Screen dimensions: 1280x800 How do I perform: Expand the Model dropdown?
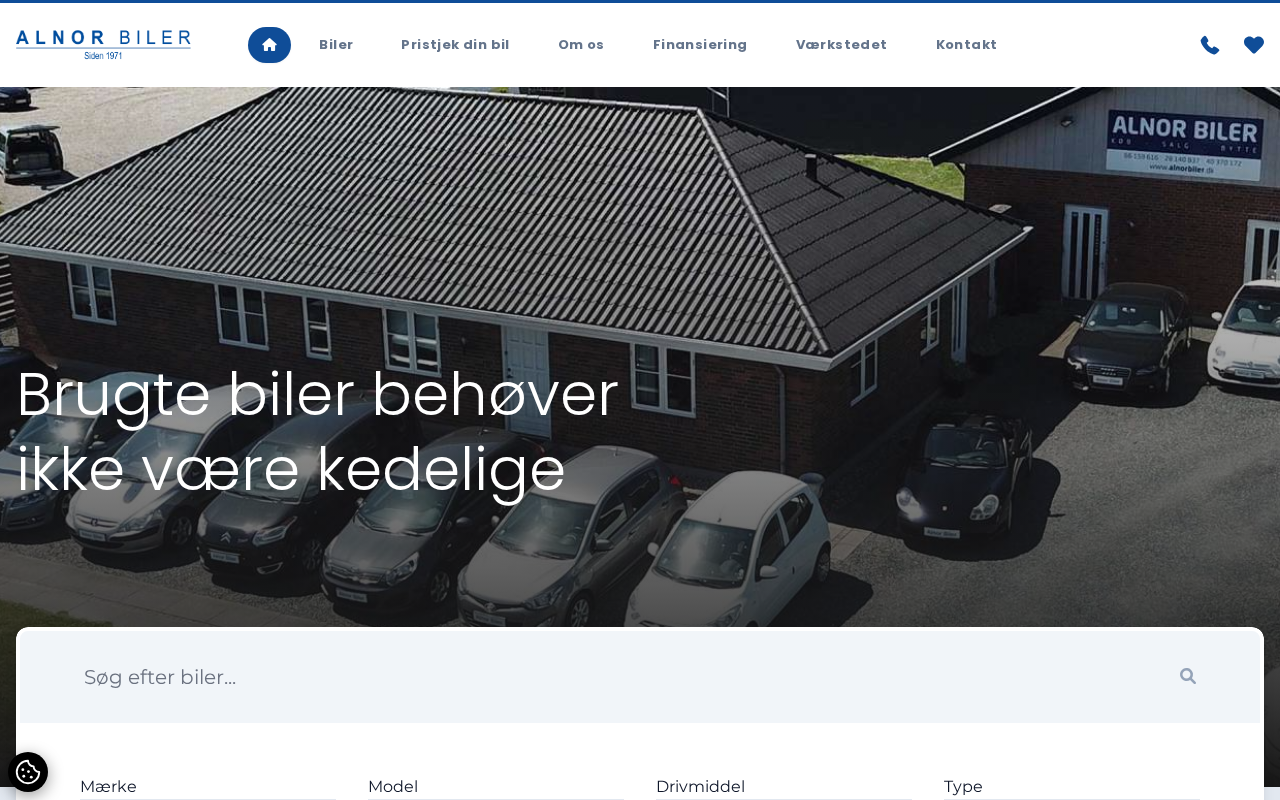pyautogui.click(x=496, y=787)
